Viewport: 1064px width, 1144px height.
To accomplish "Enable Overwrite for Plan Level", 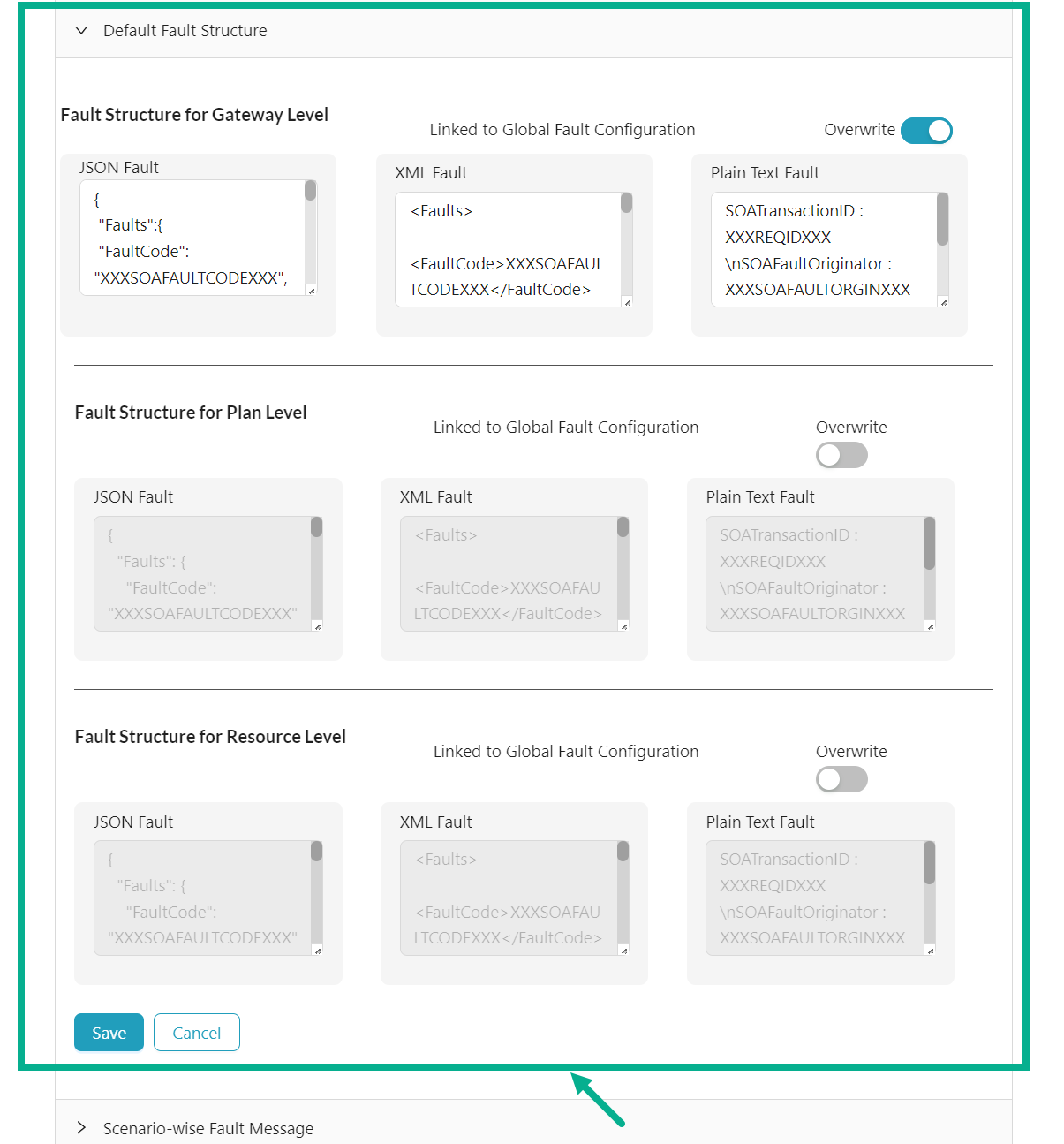I will pyautogui.click(x=841, y=456).
